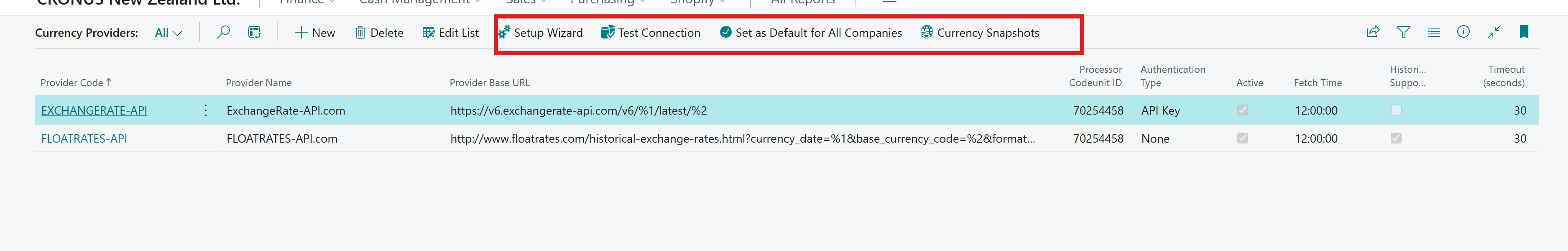Screen dimensions: 1568x251
Task: Click the New button
Action: tap(315, 33)
